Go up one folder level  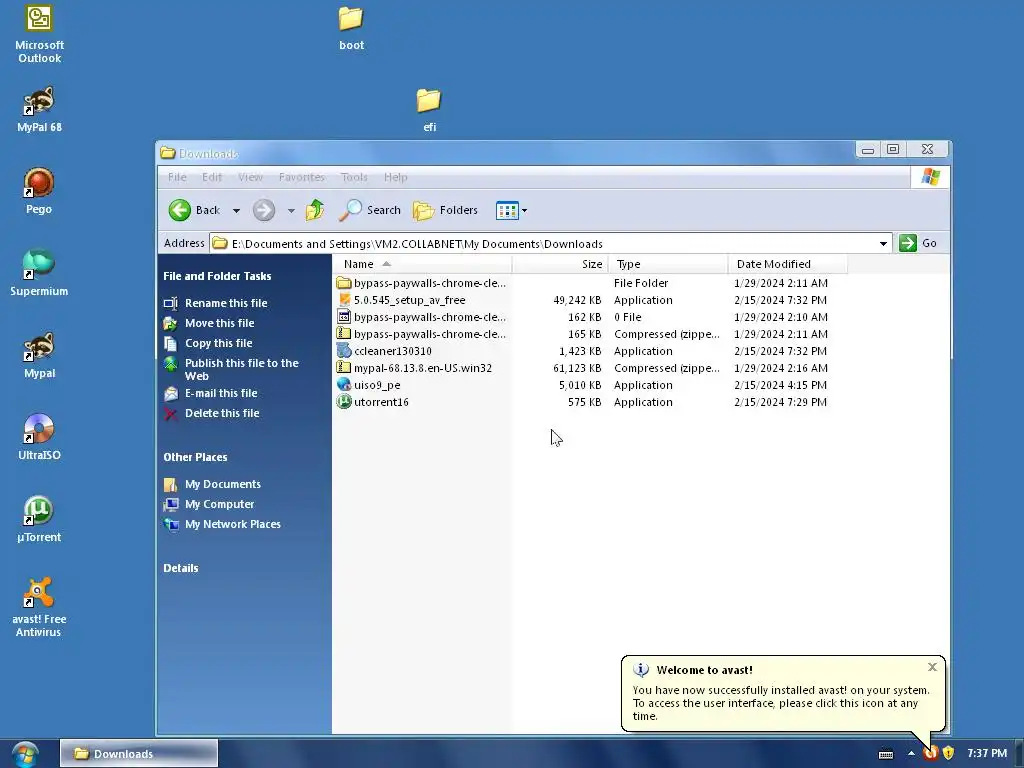(x=315, y=210)
